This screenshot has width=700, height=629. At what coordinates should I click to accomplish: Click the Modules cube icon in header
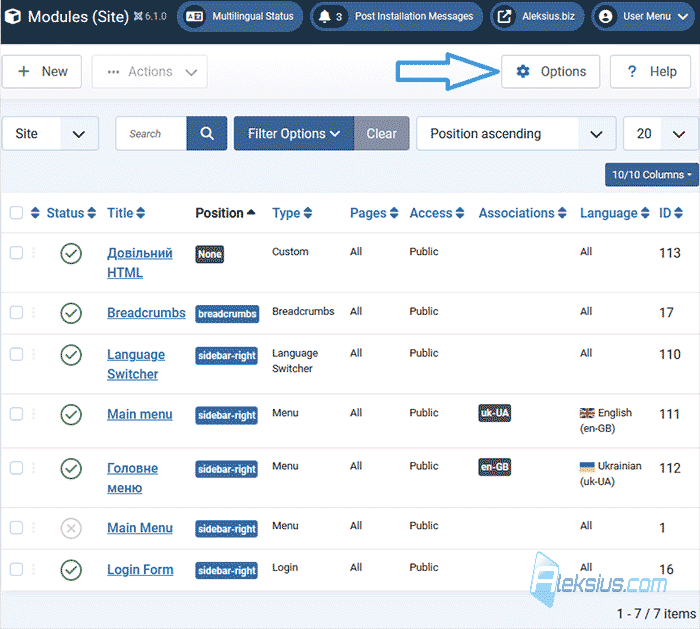[x=12, y=17]
